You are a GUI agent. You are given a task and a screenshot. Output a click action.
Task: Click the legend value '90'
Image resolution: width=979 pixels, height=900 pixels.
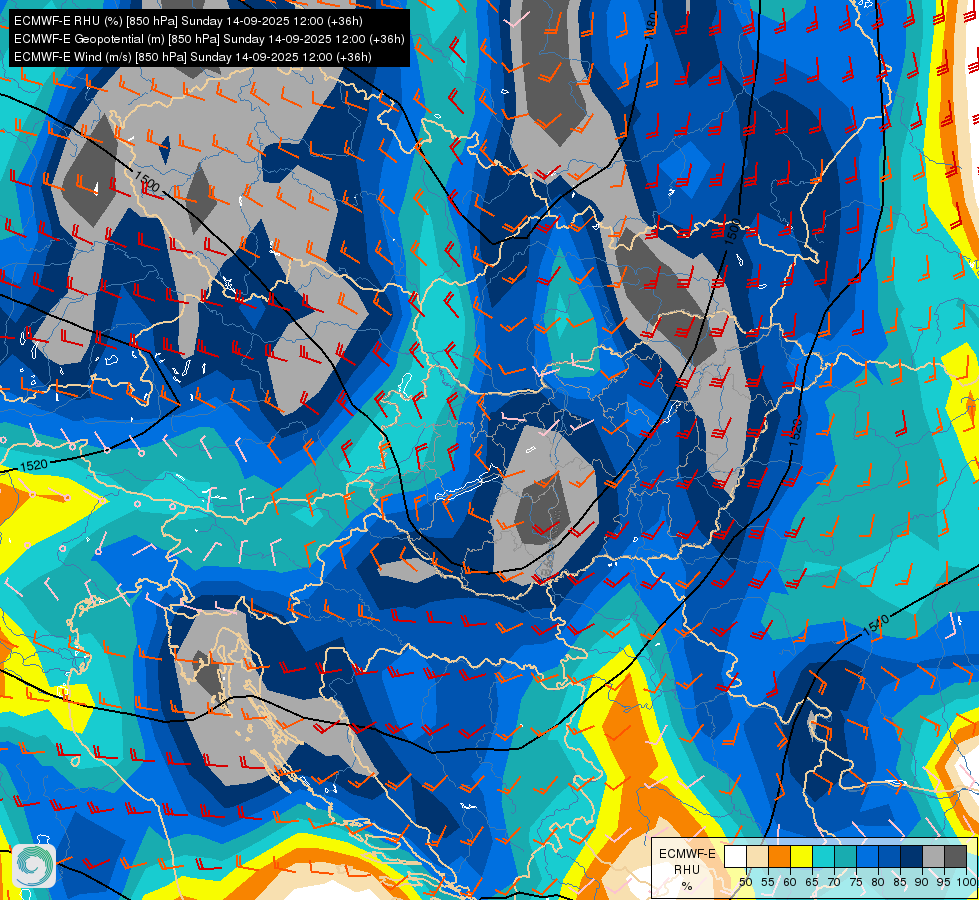(922, 883)
